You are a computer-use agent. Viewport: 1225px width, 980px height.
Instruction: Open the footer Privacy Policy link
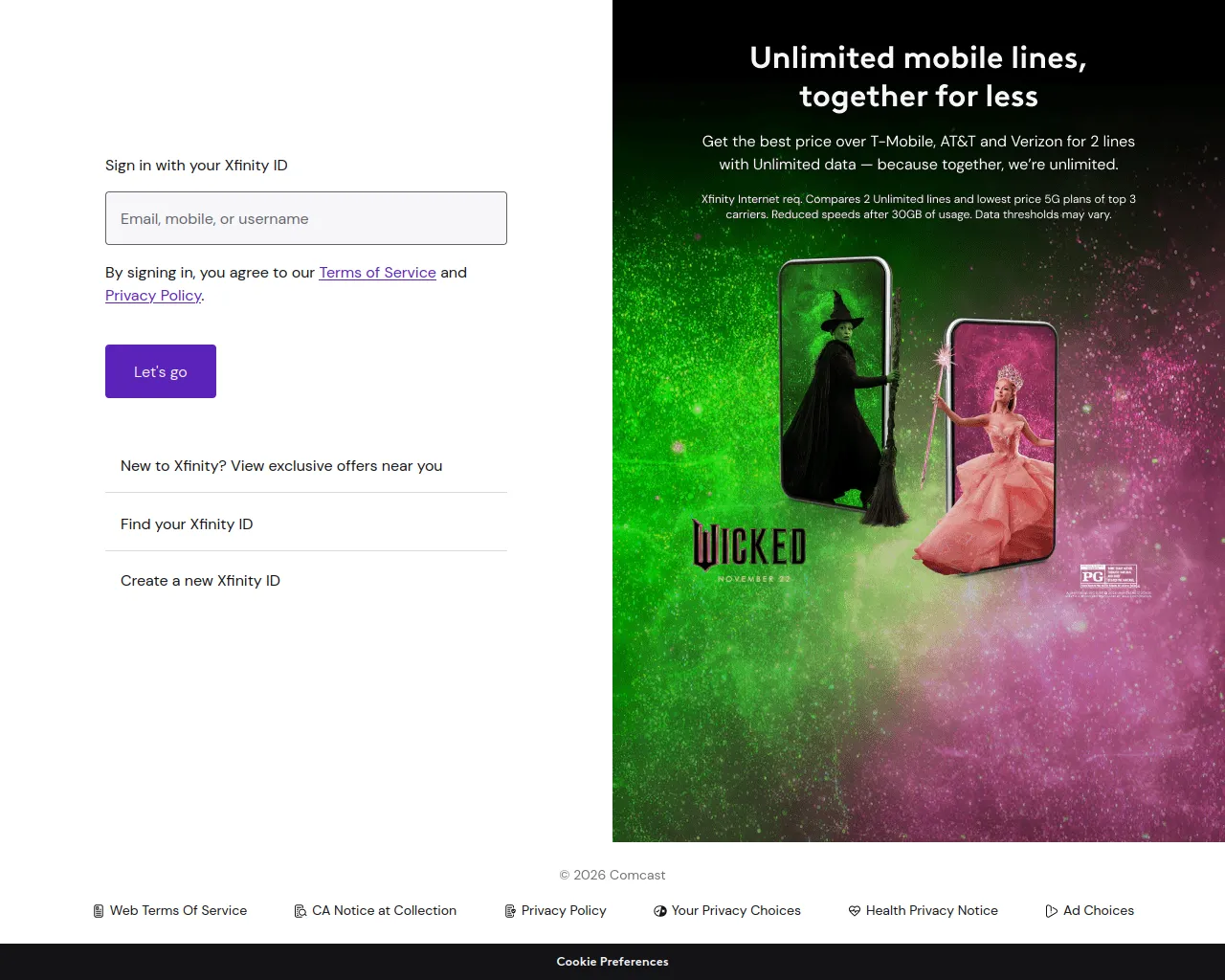[564, 911]
